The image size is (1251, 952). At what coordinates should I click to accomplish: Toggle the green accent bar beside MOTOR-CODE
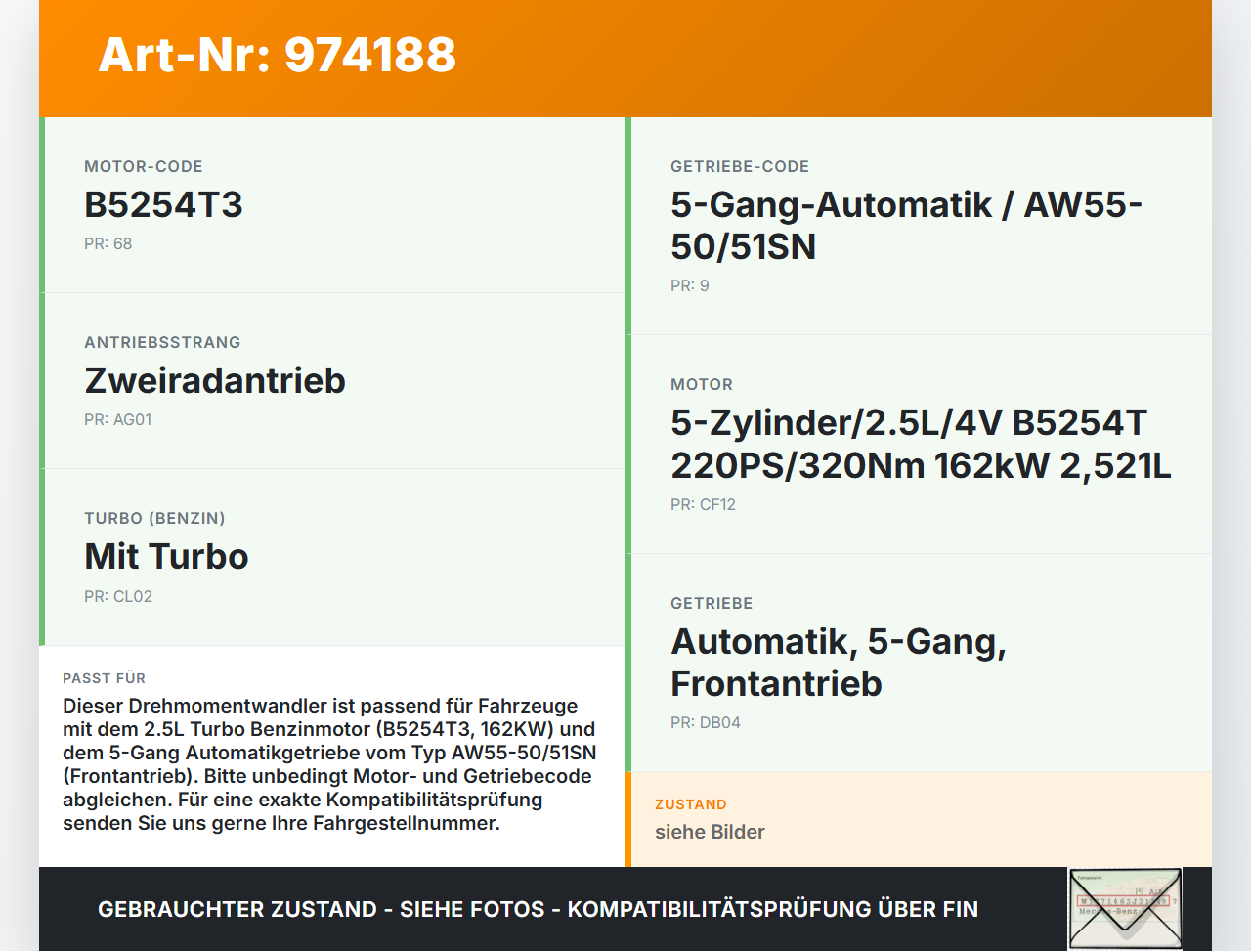tap(41, 203)
